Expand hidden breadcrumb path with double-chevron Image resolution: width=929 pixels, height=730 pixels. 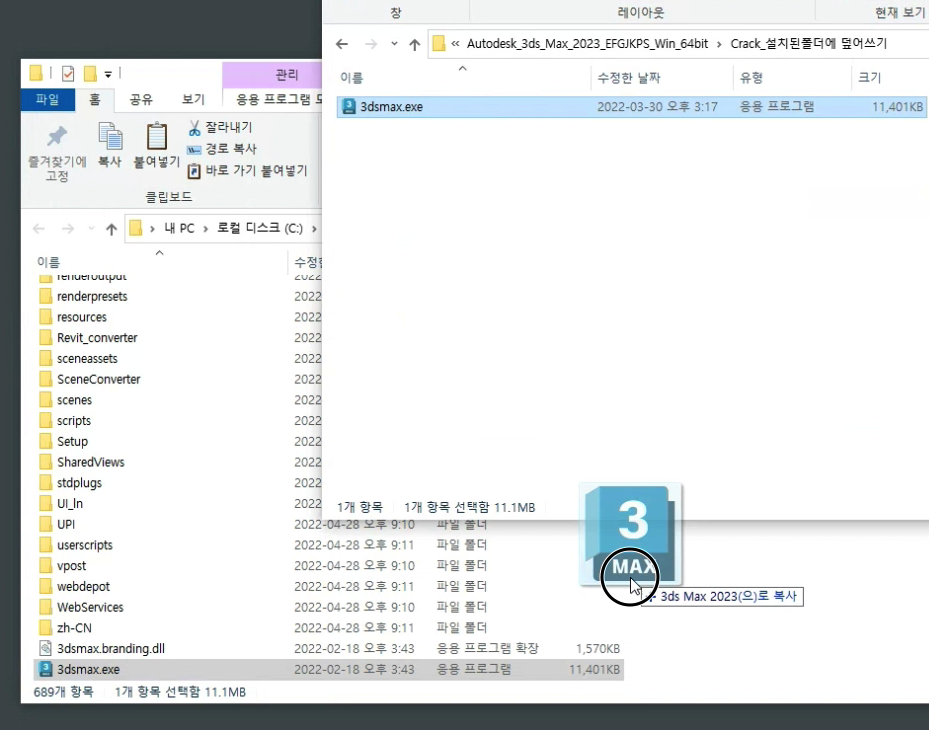point(455,44)
